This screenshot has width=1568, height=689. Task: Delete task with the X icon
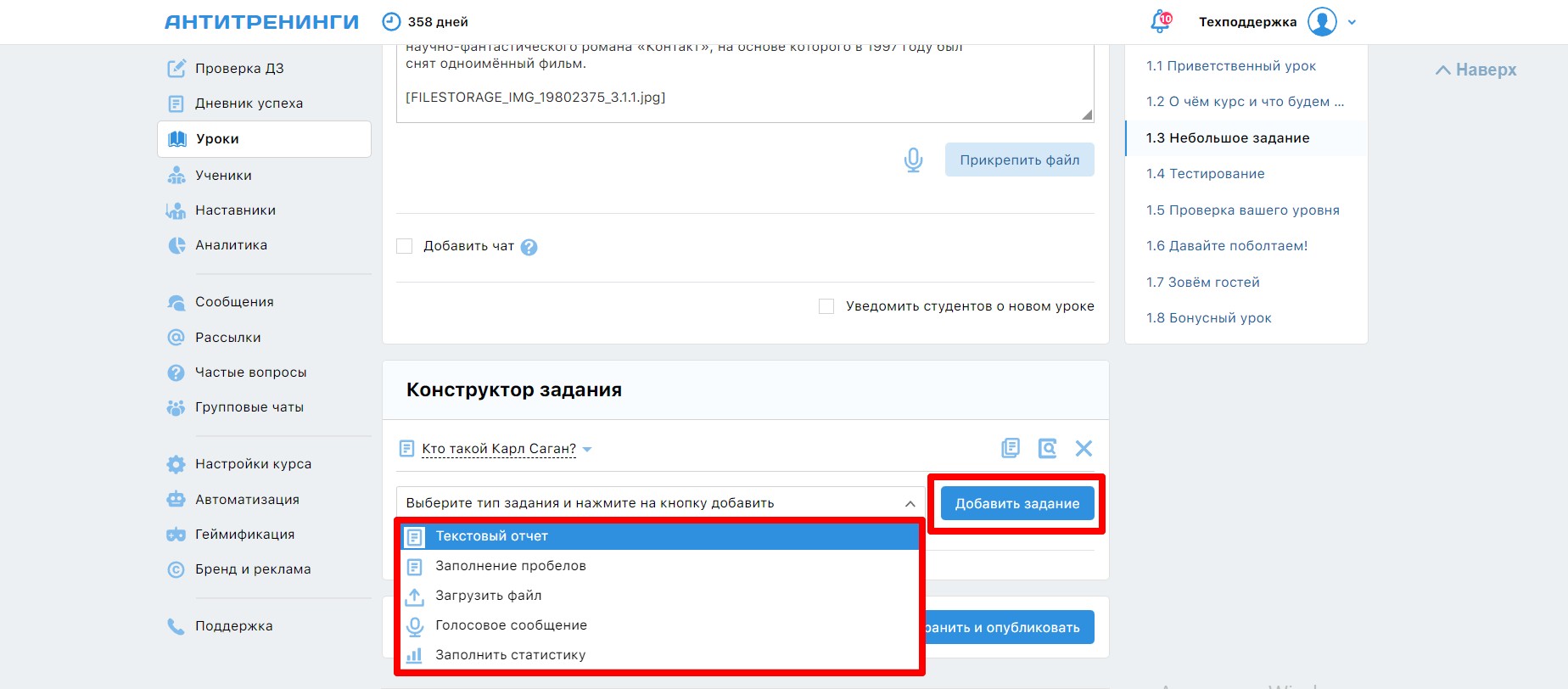click(x=1084, y=448)
